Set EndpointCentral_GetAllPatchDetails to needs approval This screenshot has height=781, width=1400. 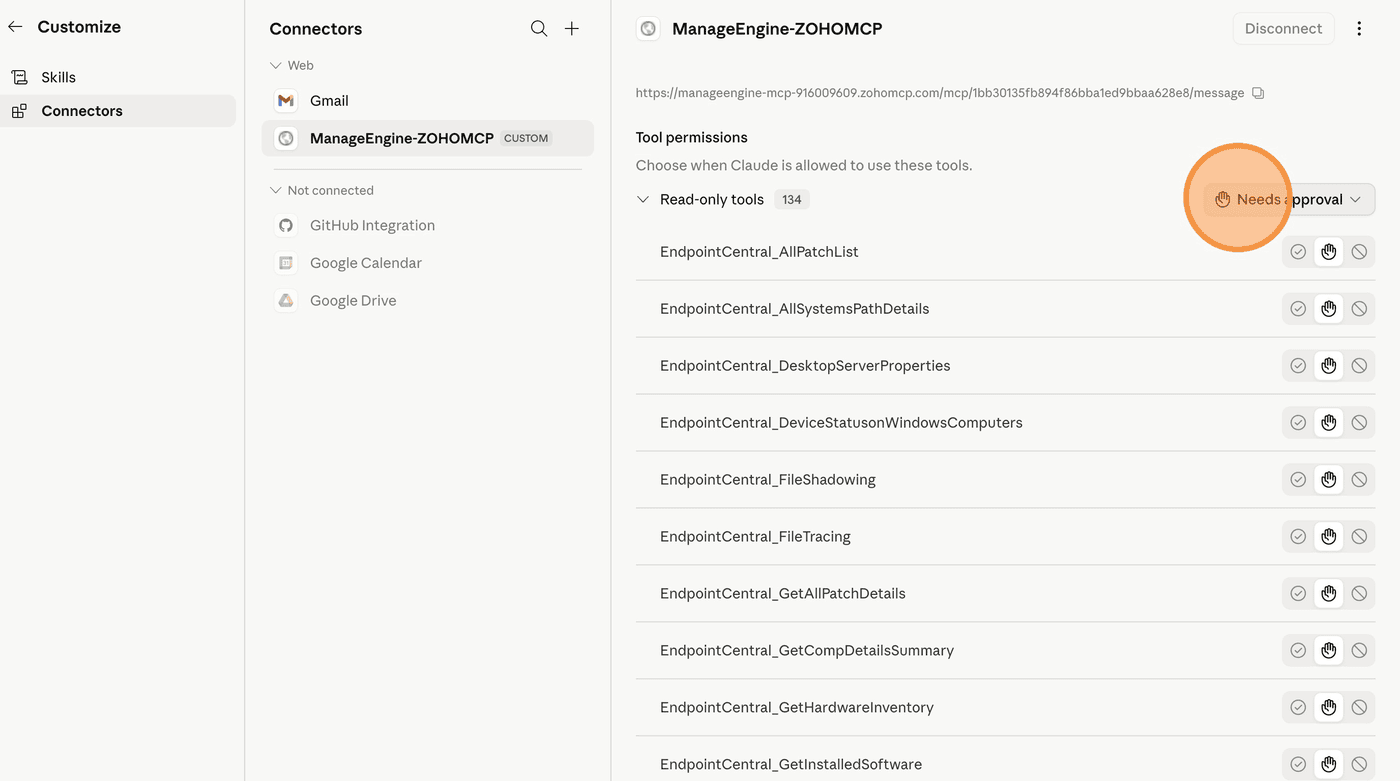tap(1328, 594)
